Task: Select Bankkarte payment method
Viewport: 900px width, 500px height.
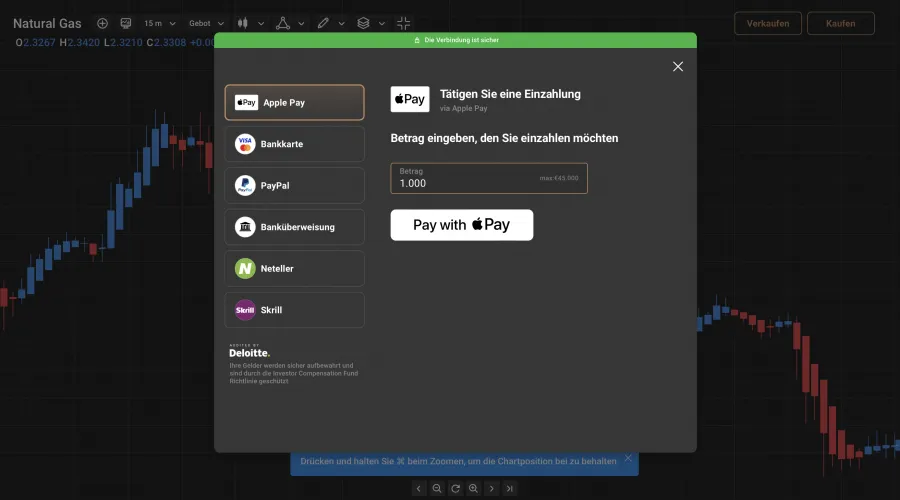Action: (x=294, y=144)
